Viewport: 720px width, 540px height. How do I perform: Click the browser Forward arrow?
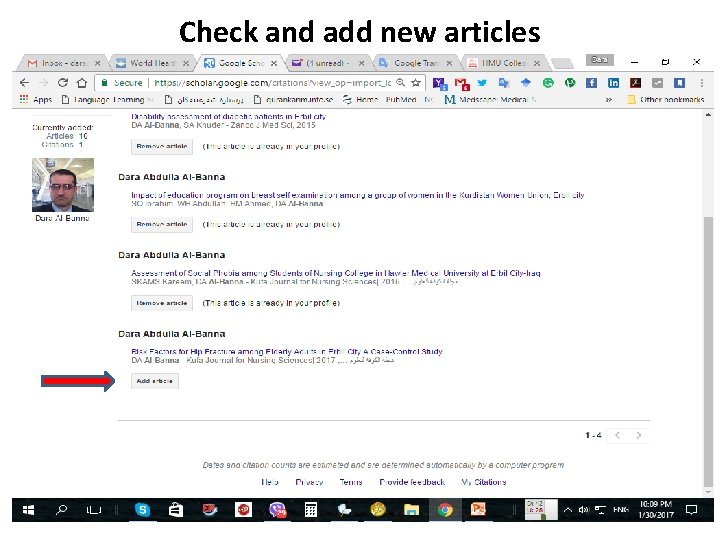click(x=44, y=83)
